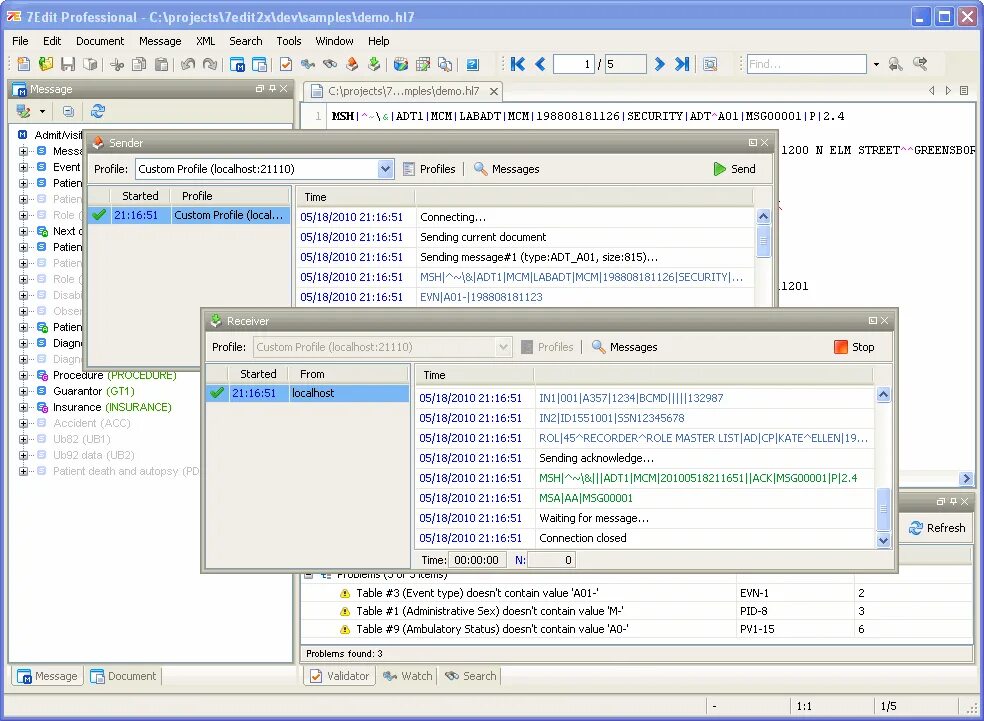
Task: Go to the next message
Action: [x=659, y=64]
